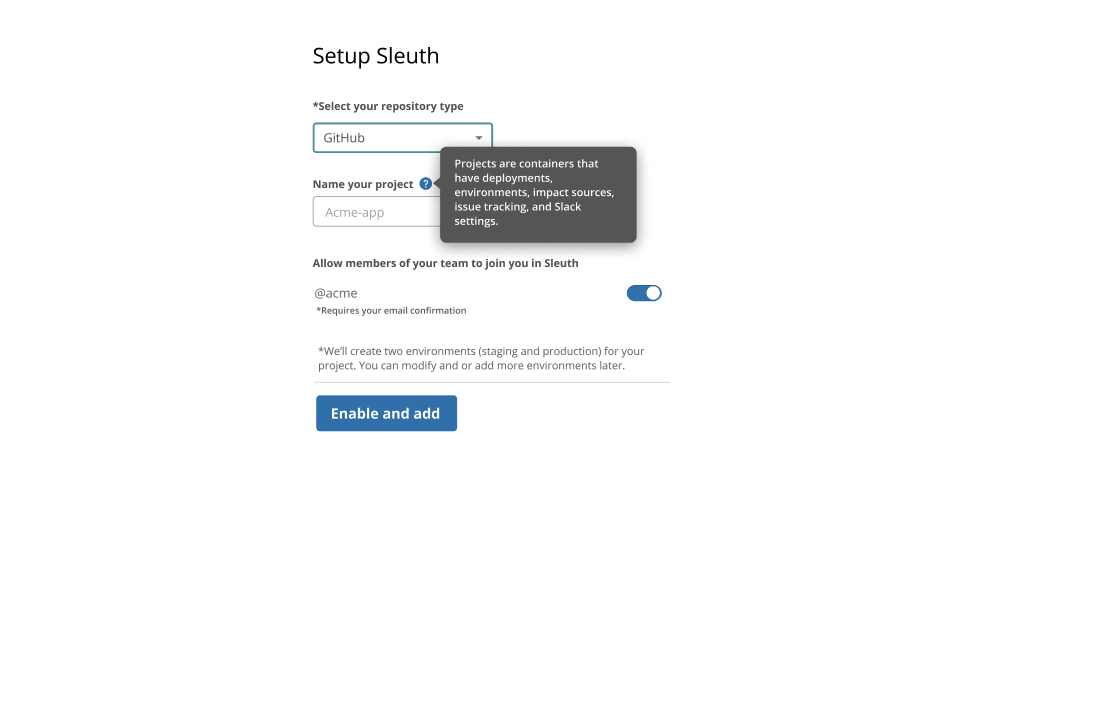Click the Setup Sleuth heading

tap(376, 56)
